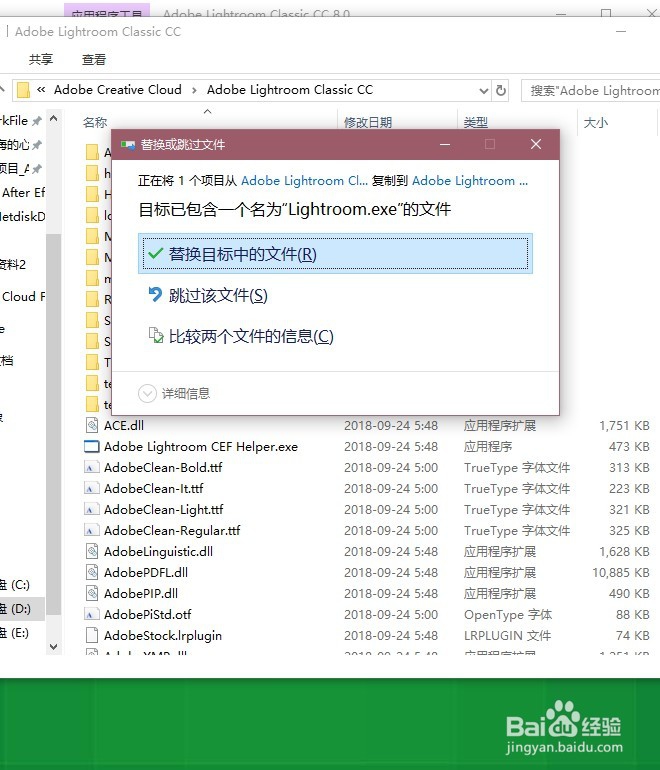Close the 替换或跳过文件 dialog
This screenshot has height=770, width=660.
tap(536, 144)
